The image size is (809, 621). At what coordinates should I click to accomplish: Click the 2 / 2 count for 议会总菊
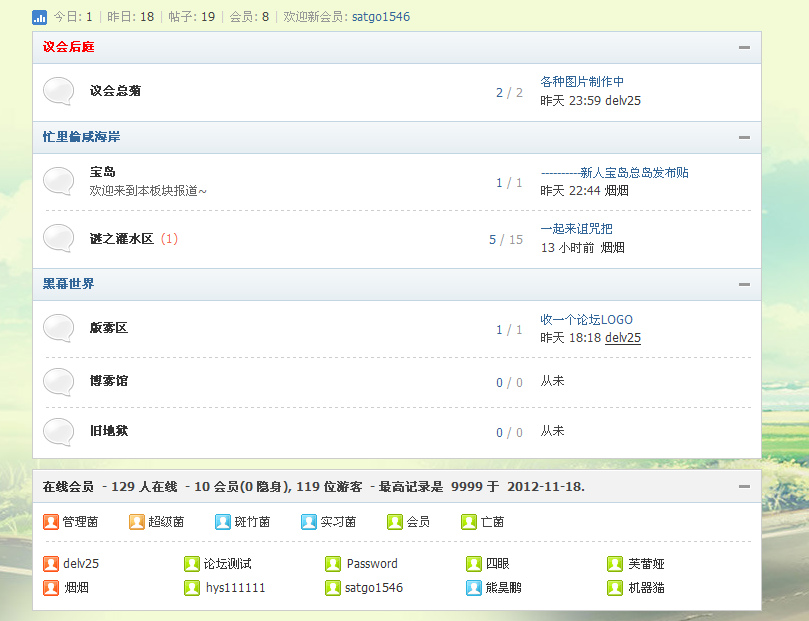[x=509, y=93]
